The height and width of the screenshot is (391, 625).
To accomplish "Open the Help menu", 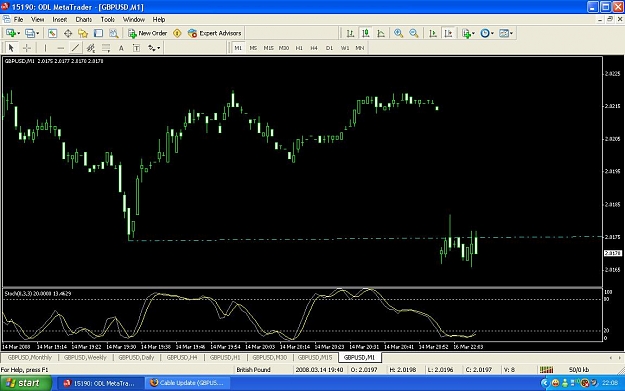I will click(x=159, y=19).
